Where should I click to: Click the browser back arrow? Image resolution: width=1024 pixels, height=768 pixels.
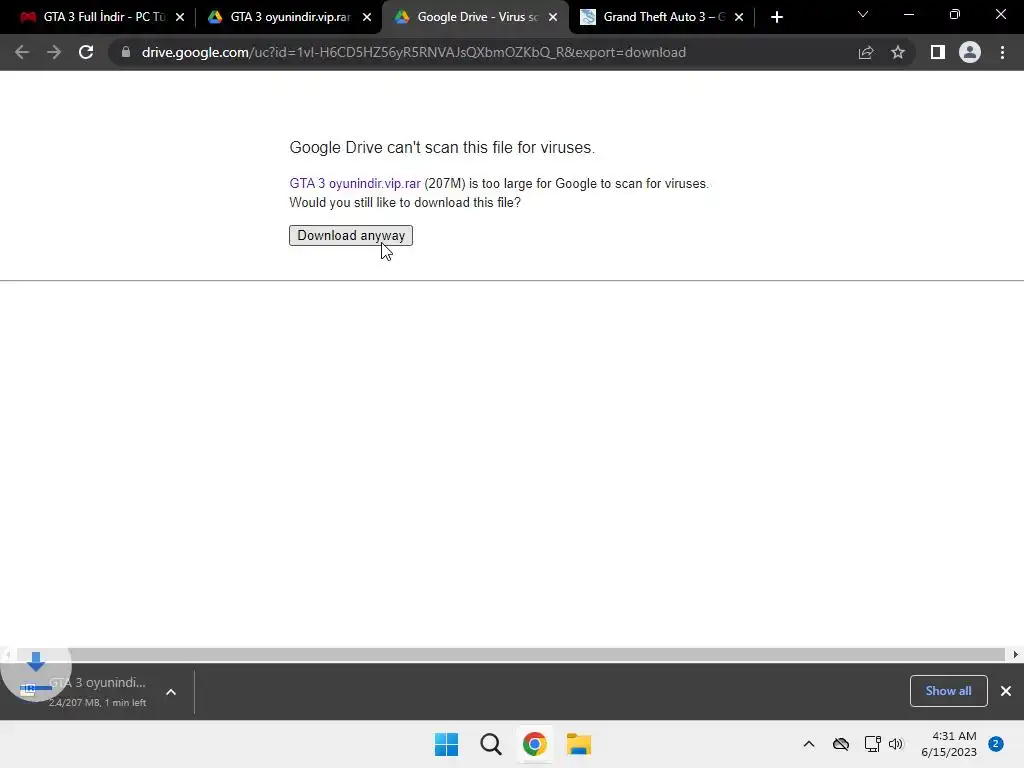[x=22, y=52]
